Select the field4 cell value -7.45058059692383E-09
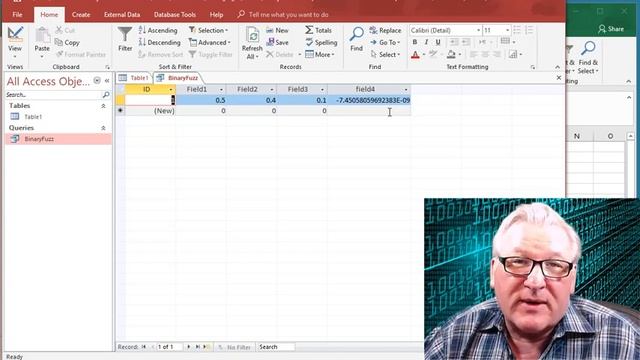This screenshot has width=640, height=360. point(369,100)
